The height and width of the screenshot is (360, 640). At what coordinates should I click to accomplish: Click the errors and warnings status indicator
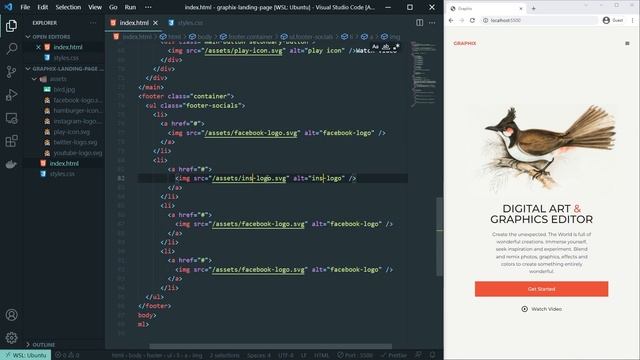coord(67,355)
